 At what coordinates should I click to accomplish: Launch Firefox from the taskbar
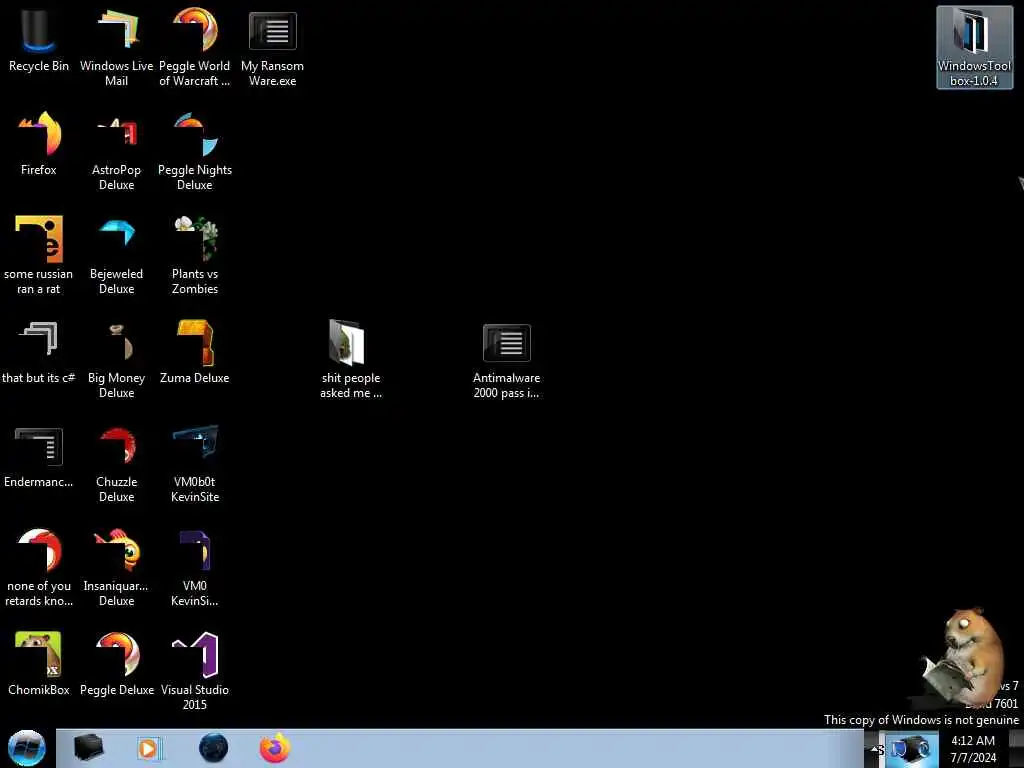(x=275, y=748)
